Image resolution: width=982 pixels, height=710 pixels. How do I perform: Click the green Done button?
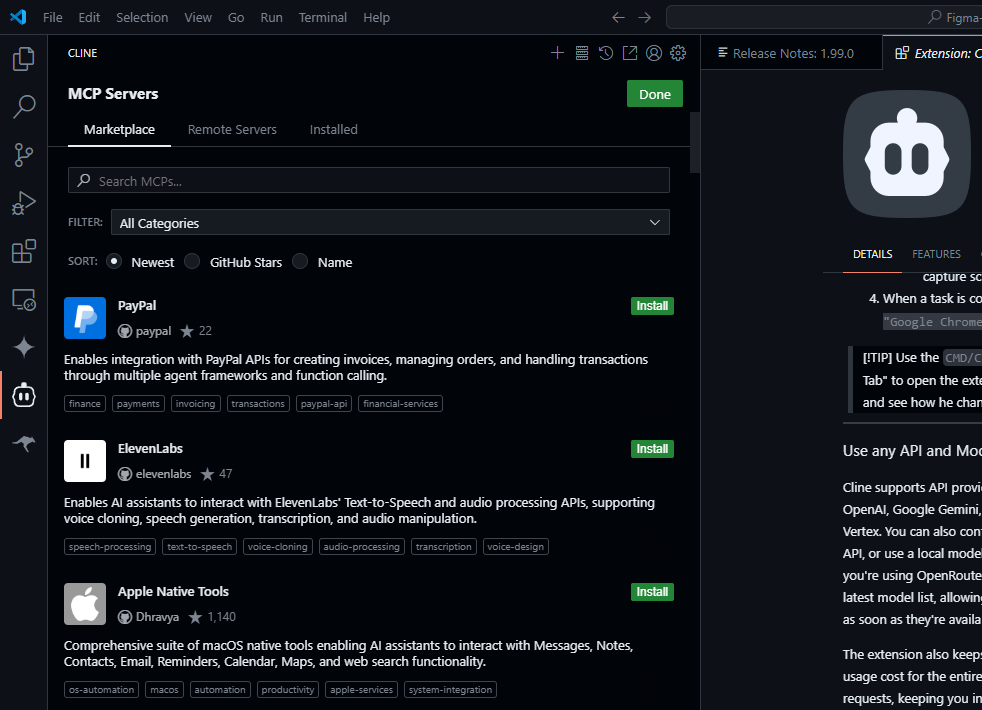654,94
